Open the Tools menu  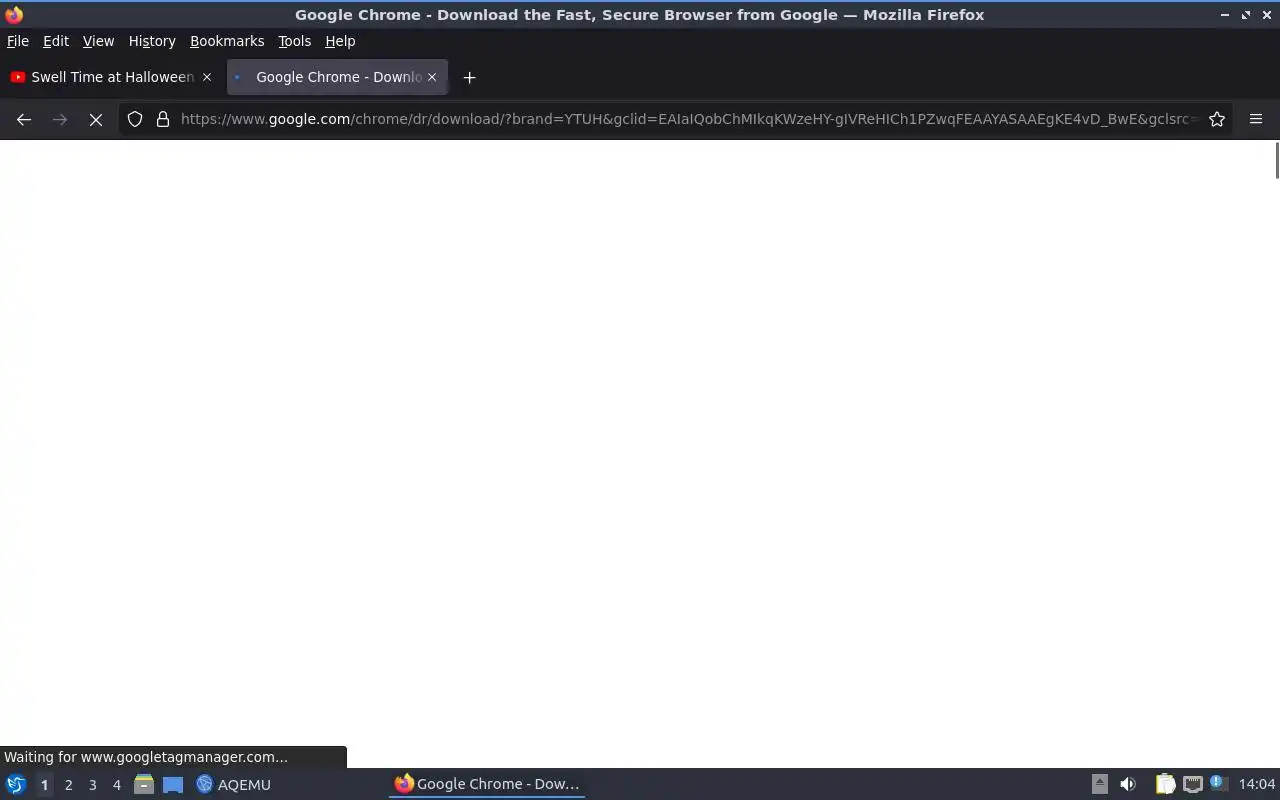pyautogui.click(x=295, y=41)
